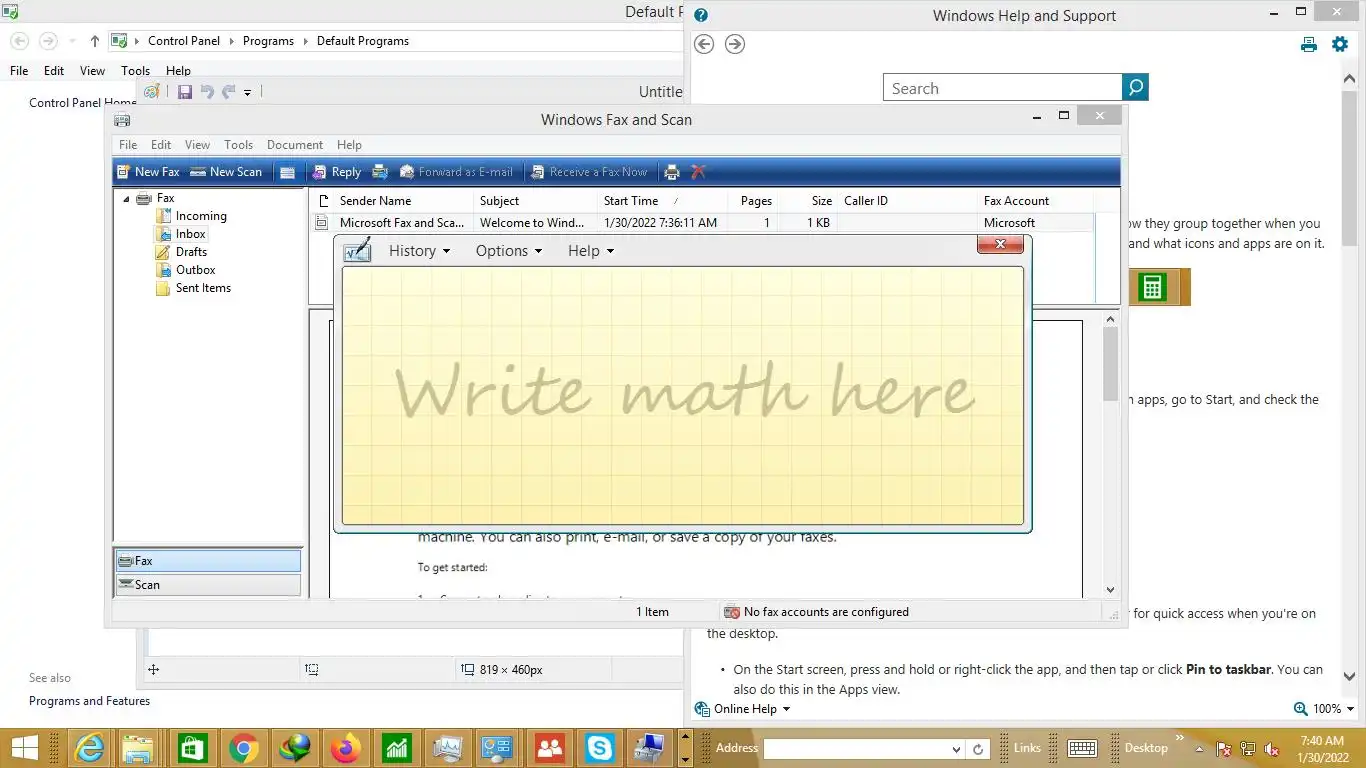This screenshot has height=768, width=1366.
Task: Click the Fax and Scan window title icon
Action: [x=122, y=120]
